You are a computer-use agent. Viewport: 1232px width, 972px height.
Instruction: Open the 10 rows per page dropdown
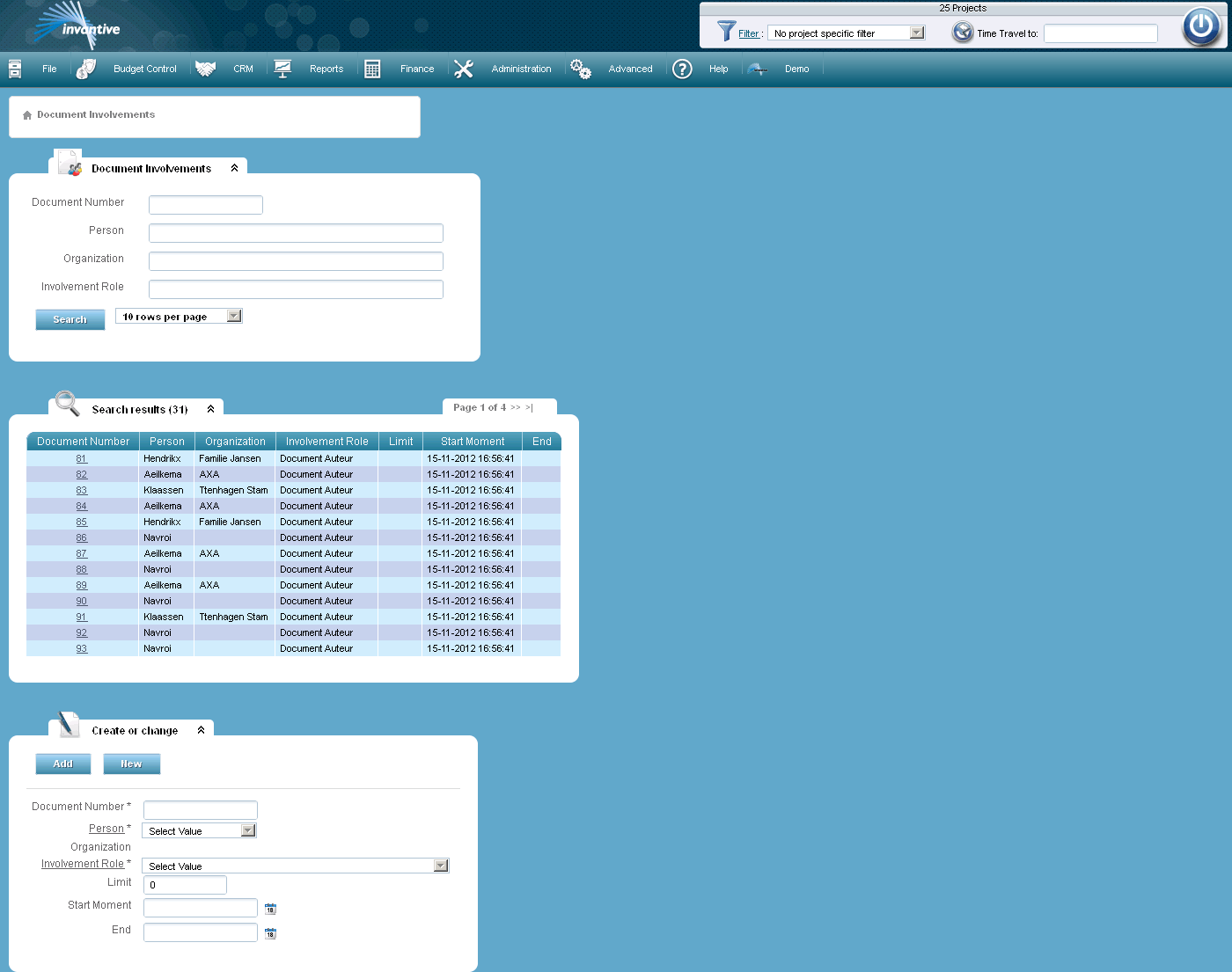tap(232, 315)
